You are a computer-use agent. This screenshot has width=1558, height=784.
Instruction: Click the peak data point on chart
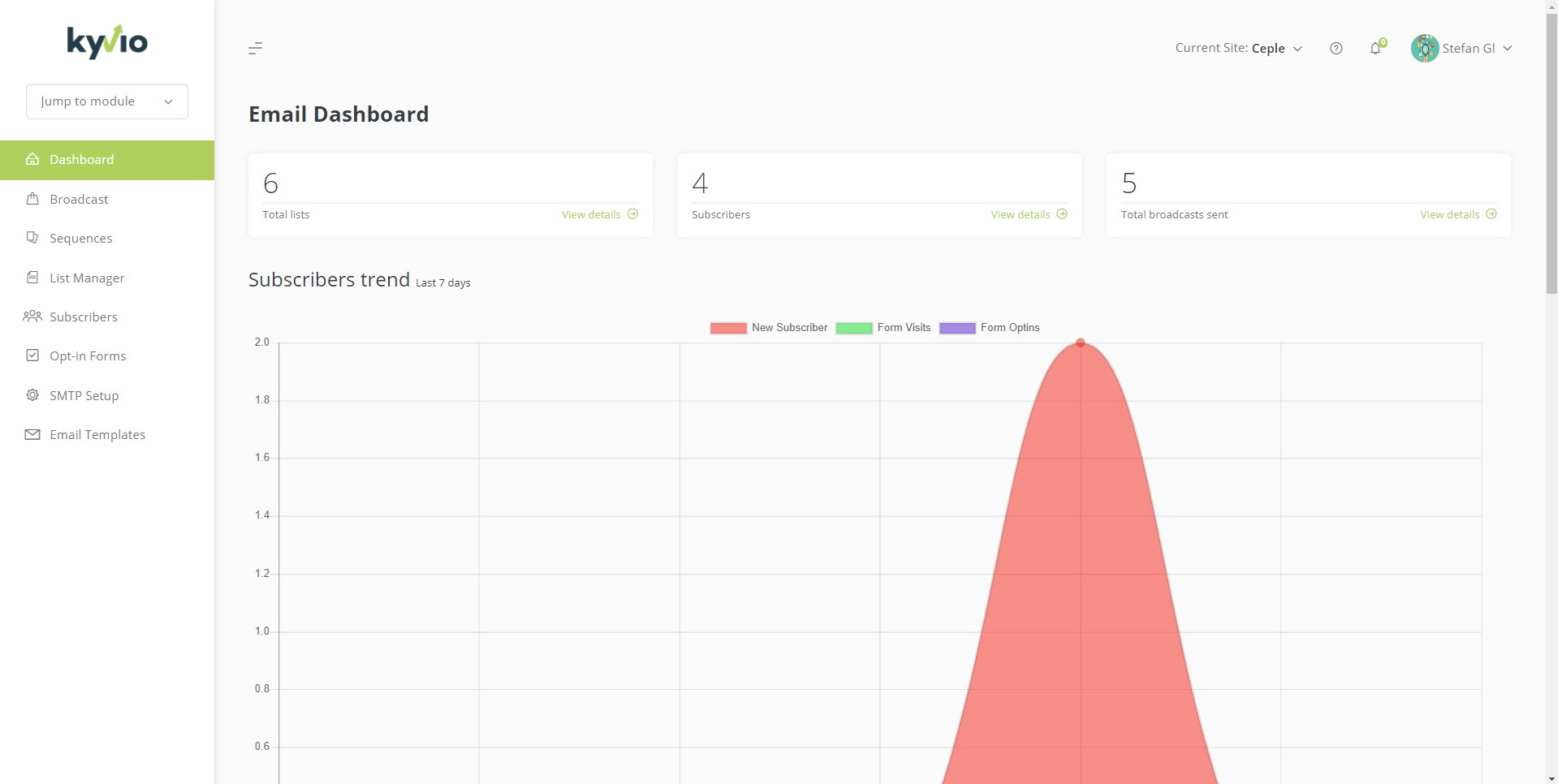click(x=1081, y=342)
